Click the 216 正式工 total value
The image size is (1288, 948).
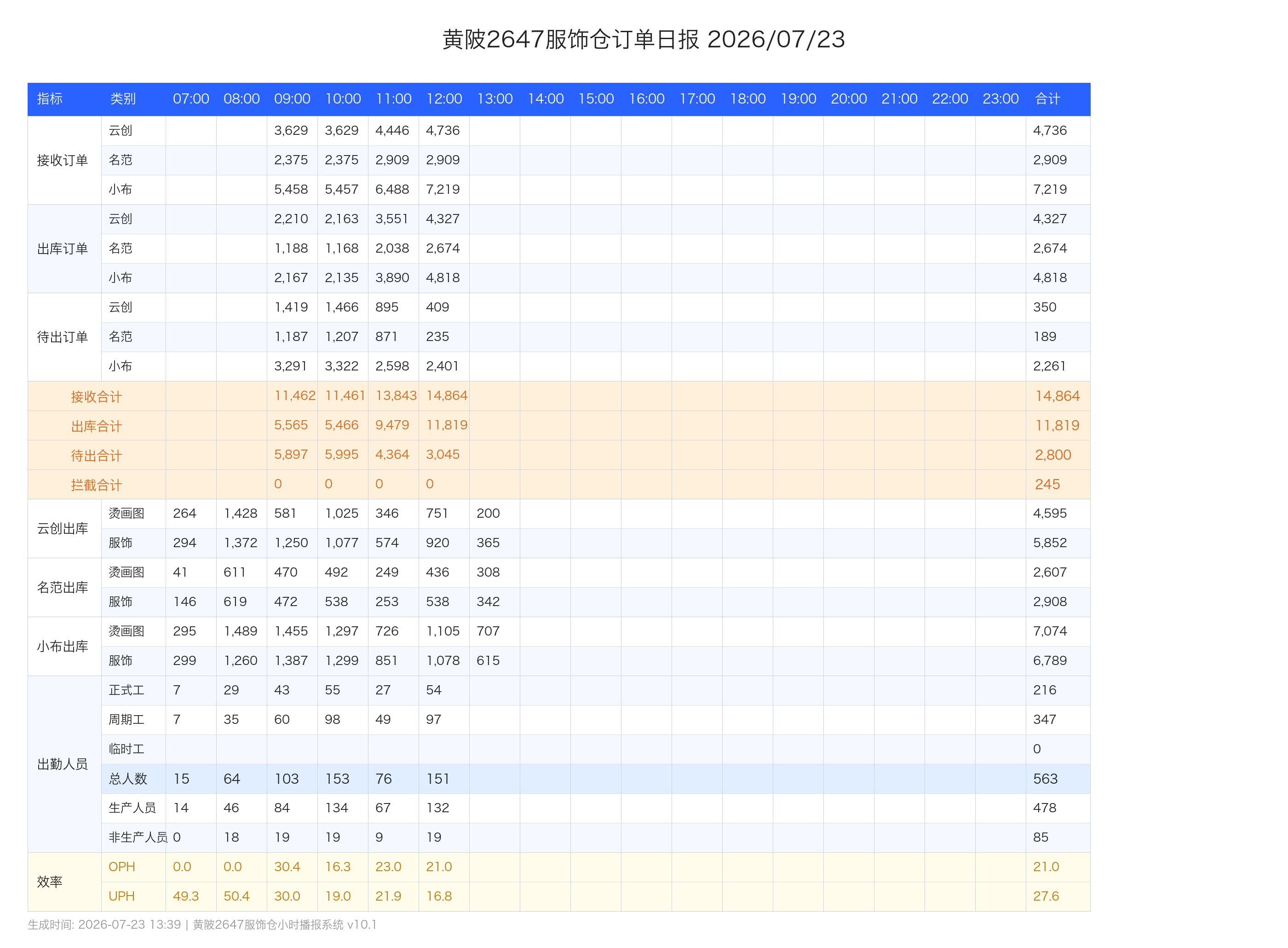pos(1044,690)
